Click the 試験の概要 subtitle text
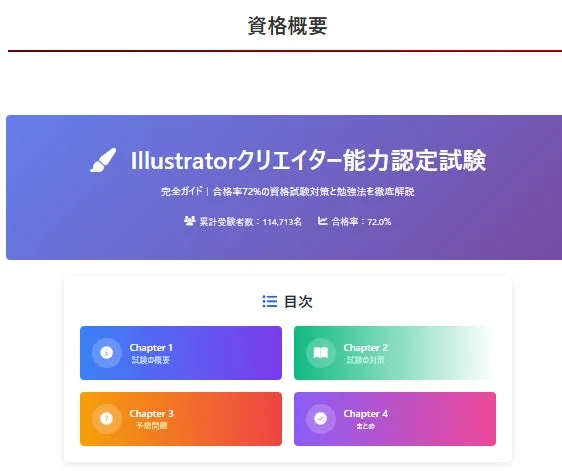562x471 pixels. (x=151, y=360)
